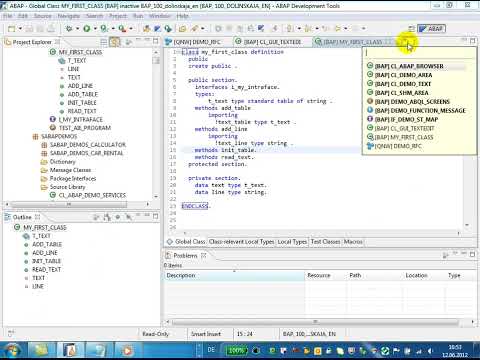Click the New wizard icon in toolbar
480x360 pixels.
point(12,29)
